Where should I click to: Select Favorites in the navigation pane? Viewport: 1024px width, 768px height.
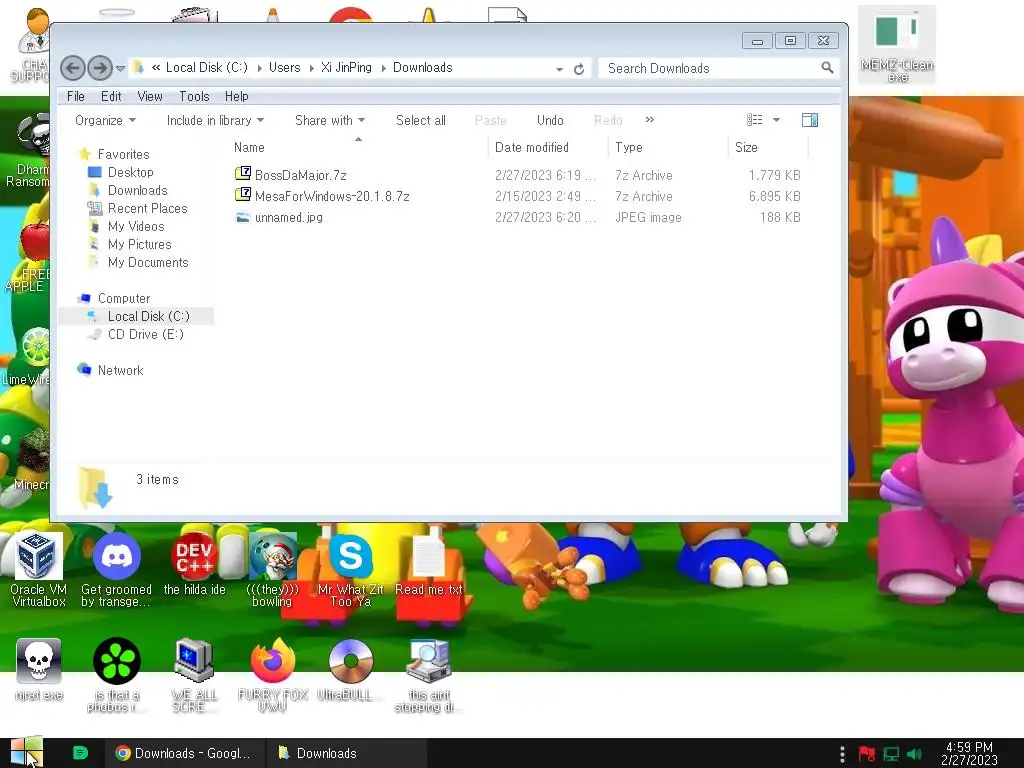pos(123,154)
